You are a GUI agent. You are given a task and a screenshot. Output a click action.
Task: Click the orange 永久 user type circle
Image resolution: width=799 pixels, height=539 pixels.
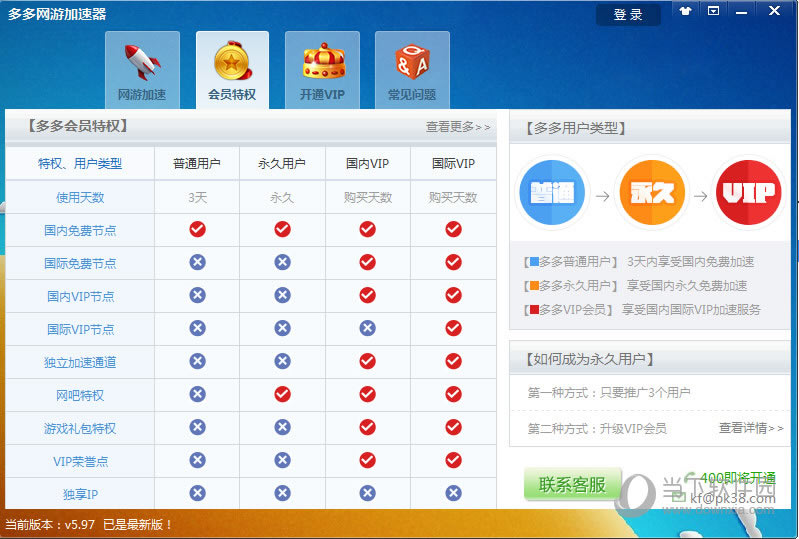point(651,195)
